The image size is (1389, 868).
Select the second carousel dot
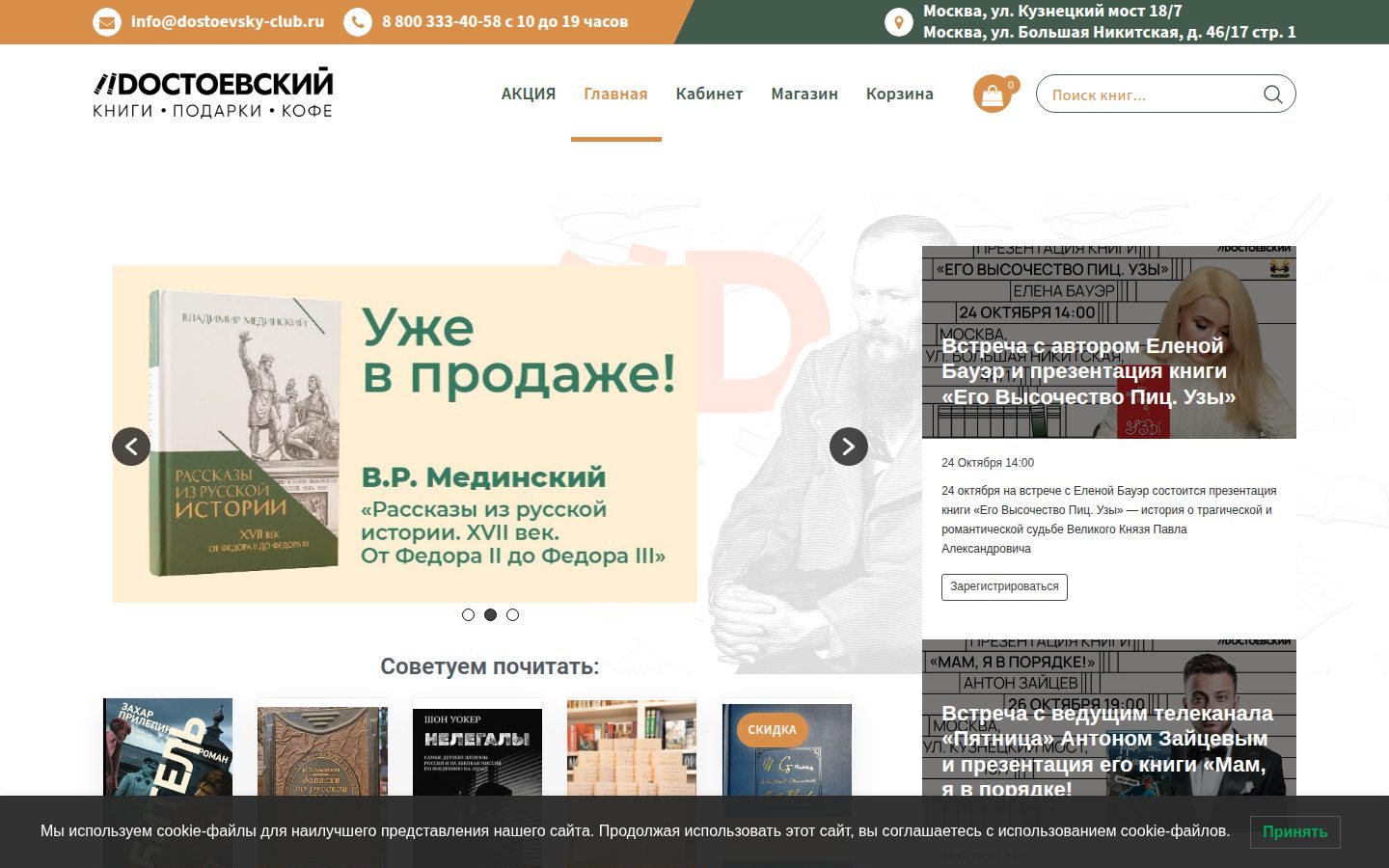(x=490, y=615)
